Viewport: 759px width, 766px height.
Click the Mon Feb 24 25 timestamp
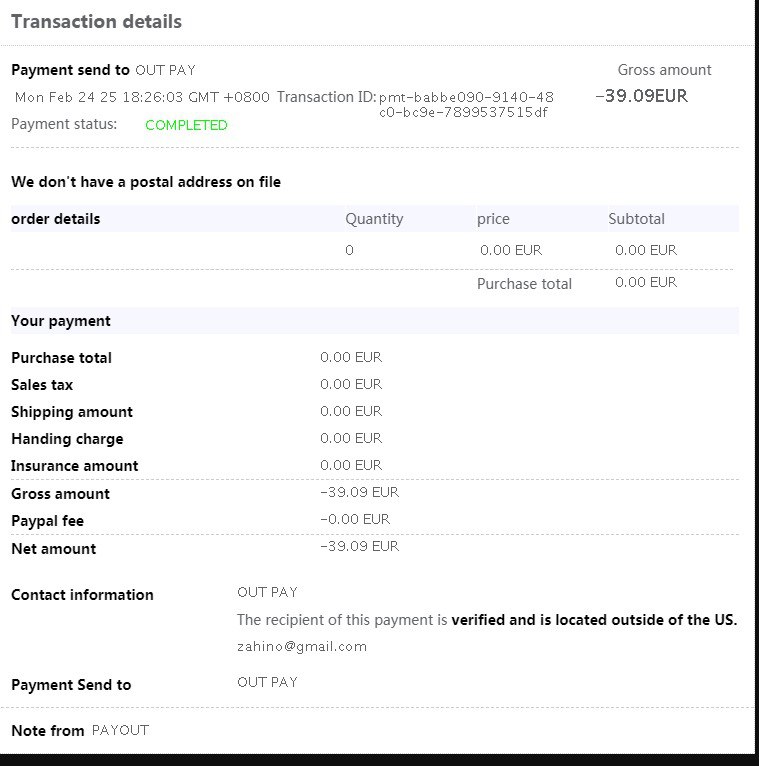pos(142,98)
